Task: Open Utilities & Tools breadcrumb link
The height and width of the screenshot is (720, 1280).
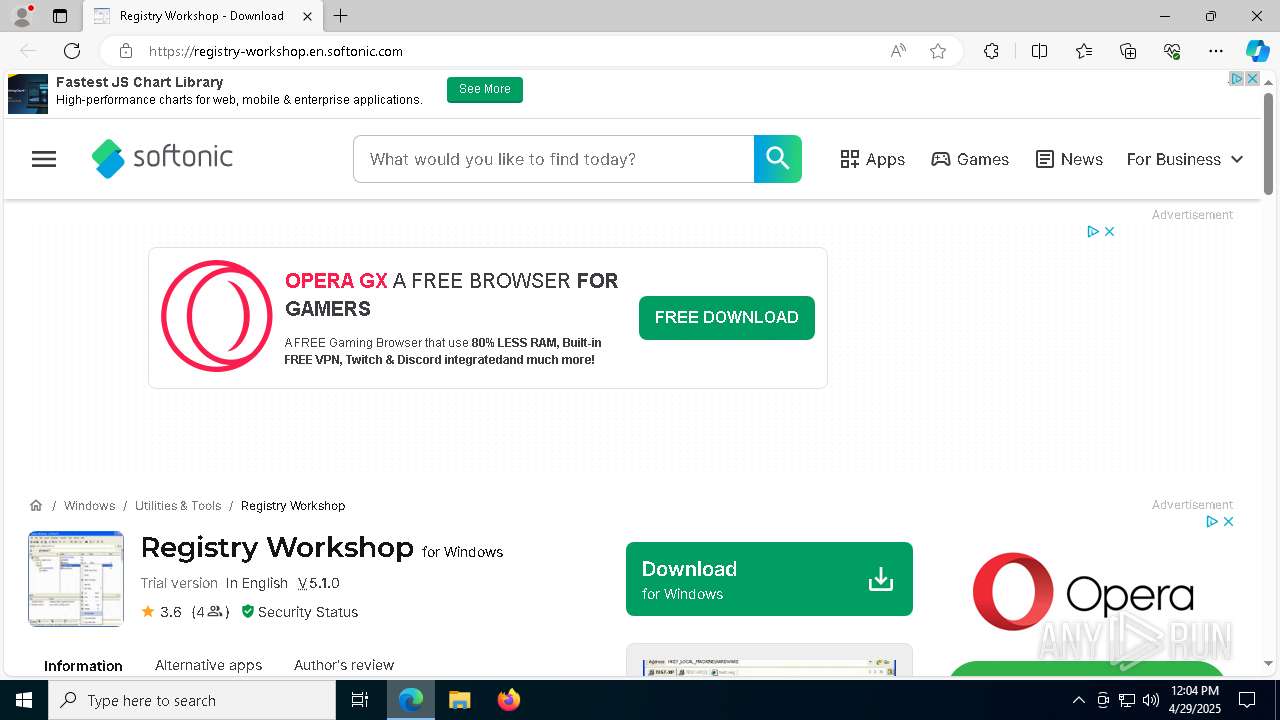Action: point(178,506)
